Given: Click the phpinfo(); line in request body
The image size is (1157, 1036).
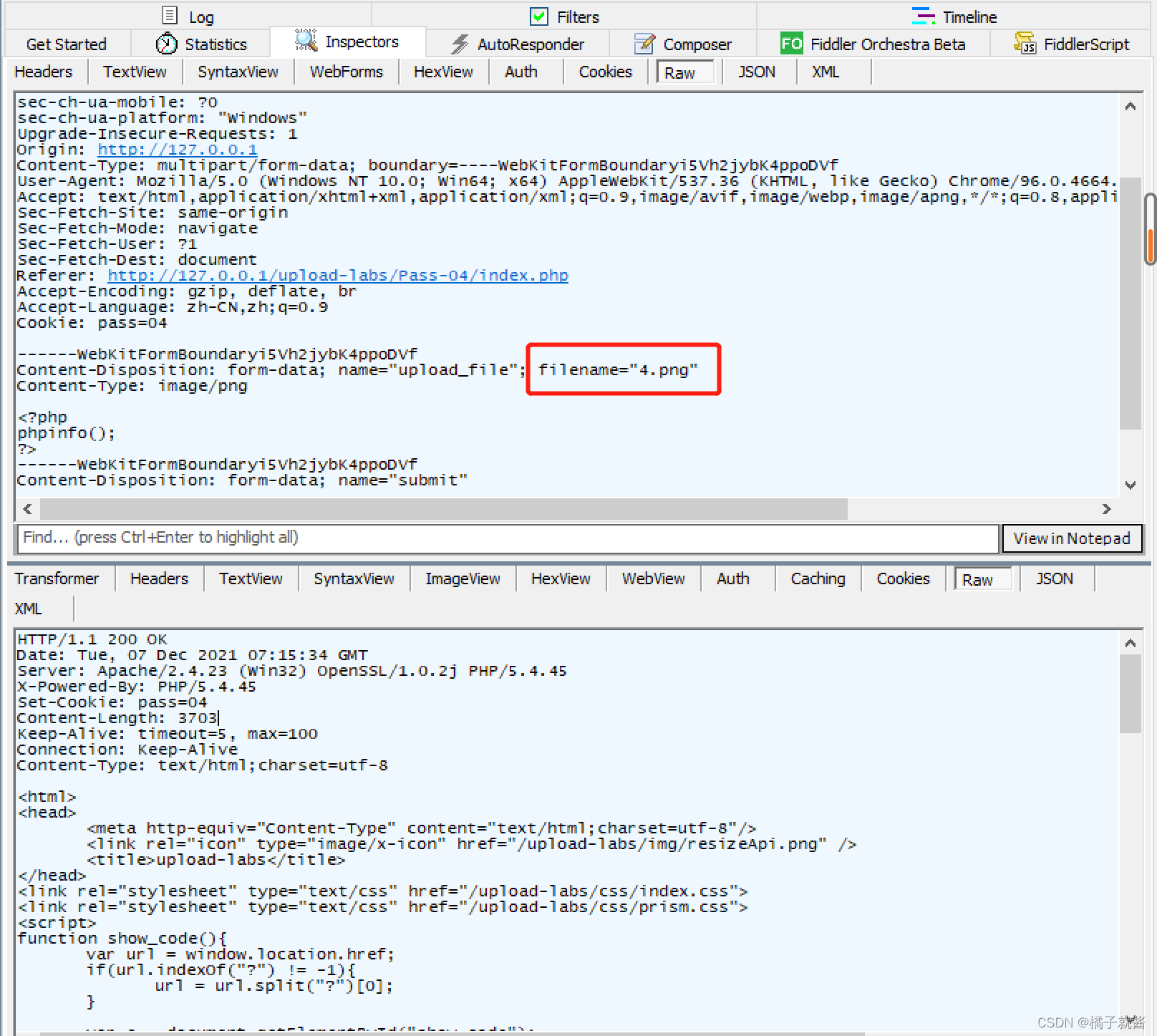Looking at the screenshot, I should pyautogui.click(x=66, y=433).
